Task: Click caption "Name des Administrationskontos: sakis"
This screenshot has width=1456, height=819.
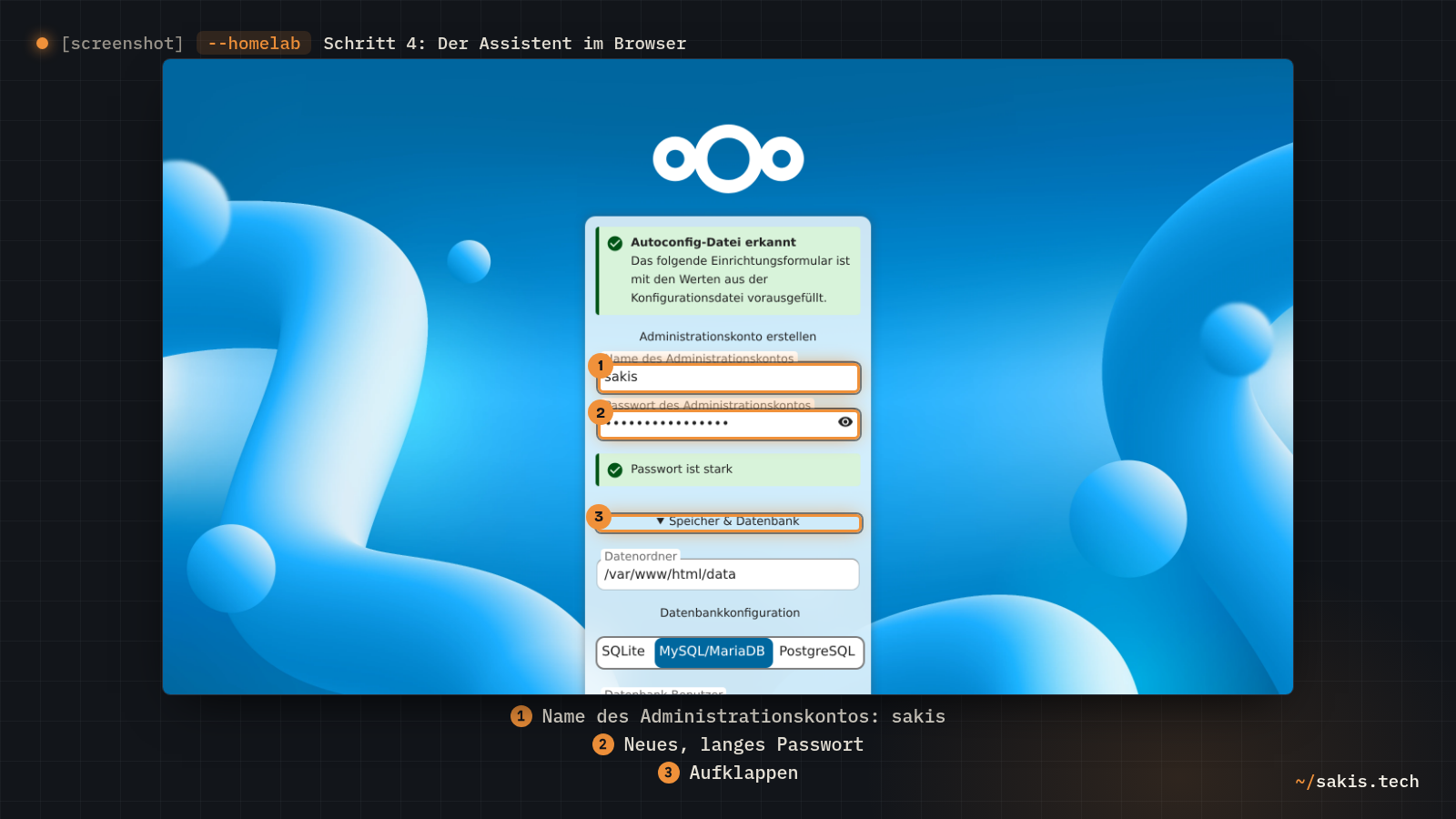Action: click(x=743, y=717)
